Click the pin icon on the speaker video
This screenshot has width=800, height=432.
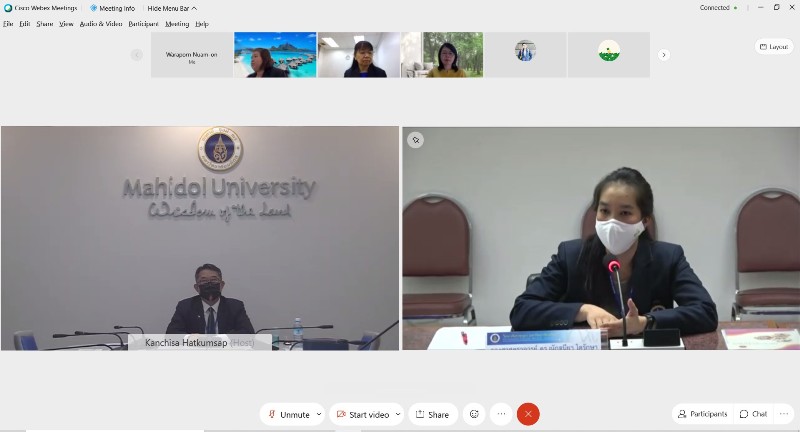pos(415,140)
